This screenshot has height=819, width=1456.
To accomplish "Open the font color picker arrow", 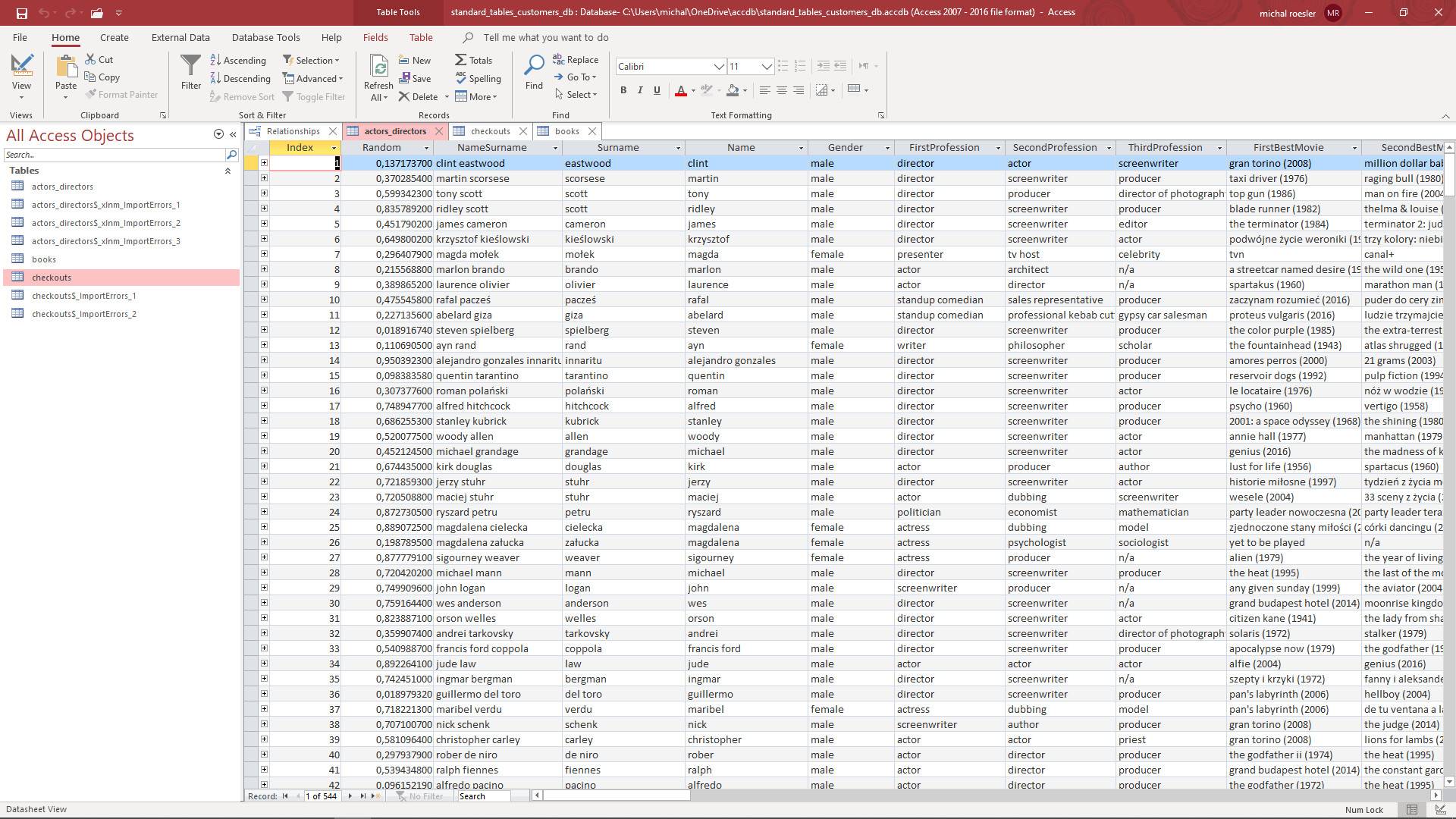I will [x=693, y=91].
